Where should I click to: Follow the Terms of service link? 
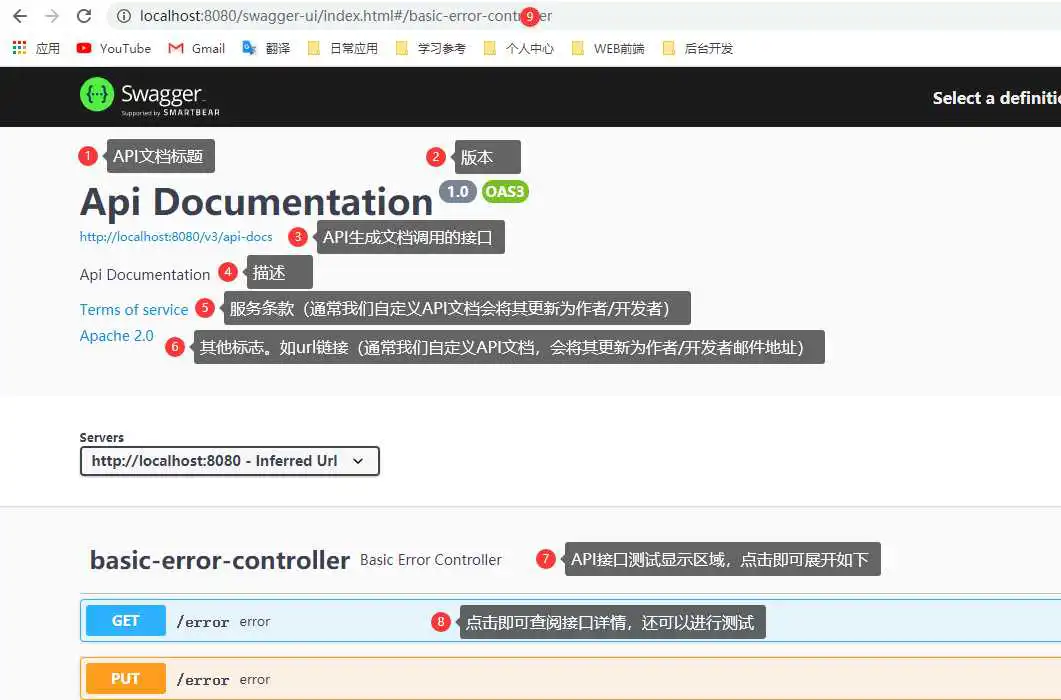[x=134, y=309]
